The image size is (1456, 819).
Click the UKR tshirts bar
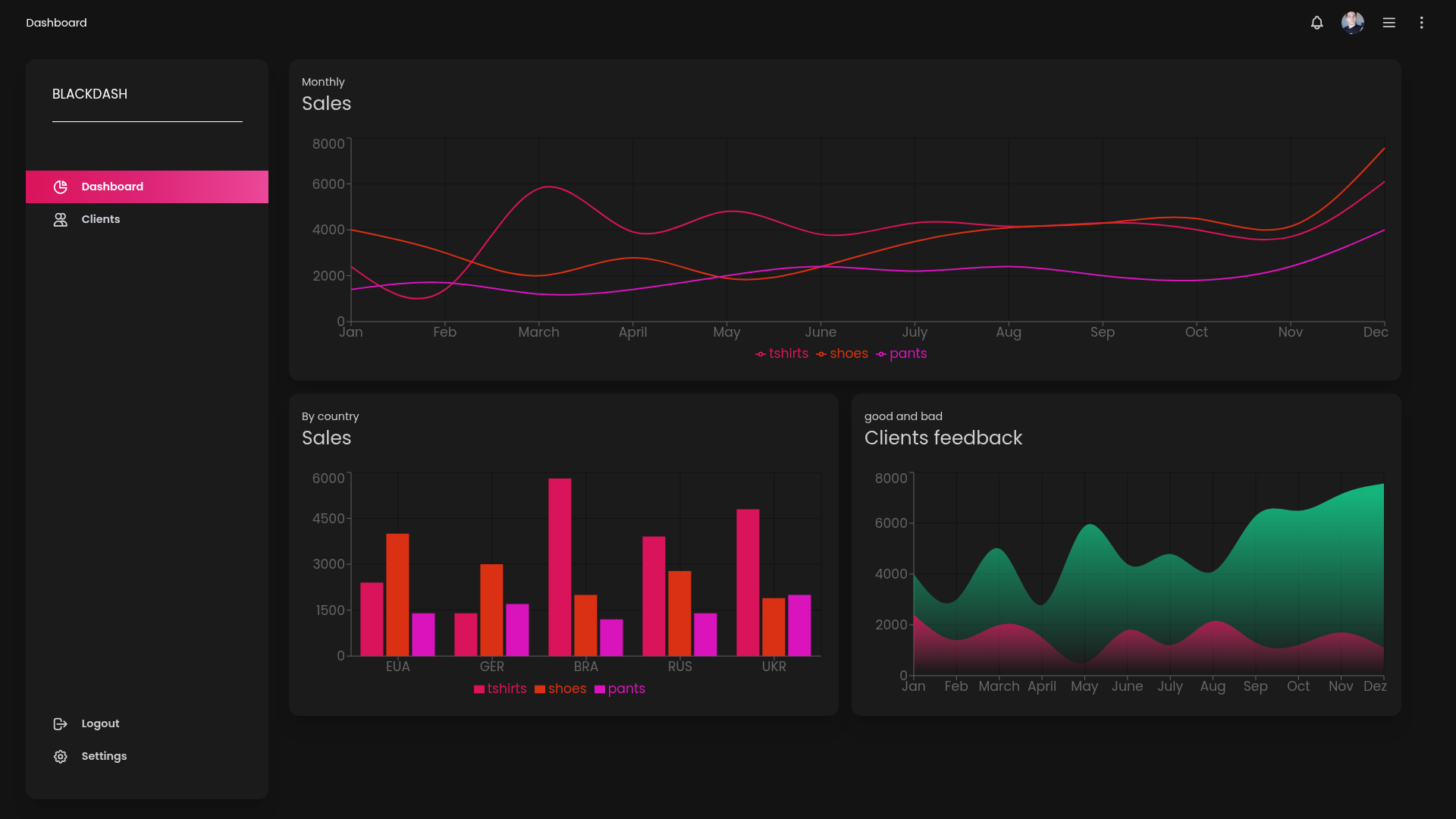coord(748,582)
